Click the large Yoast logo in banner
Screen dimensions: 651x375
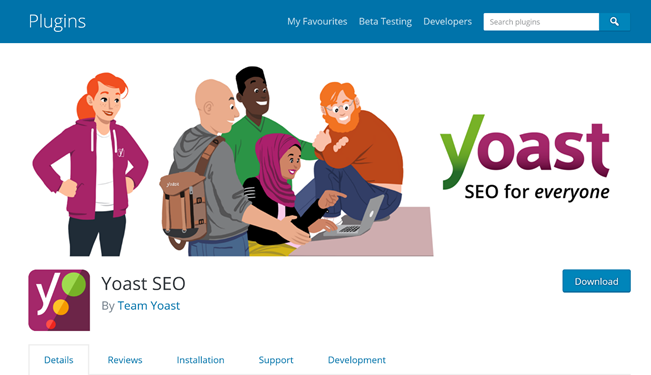click(525, 157)
